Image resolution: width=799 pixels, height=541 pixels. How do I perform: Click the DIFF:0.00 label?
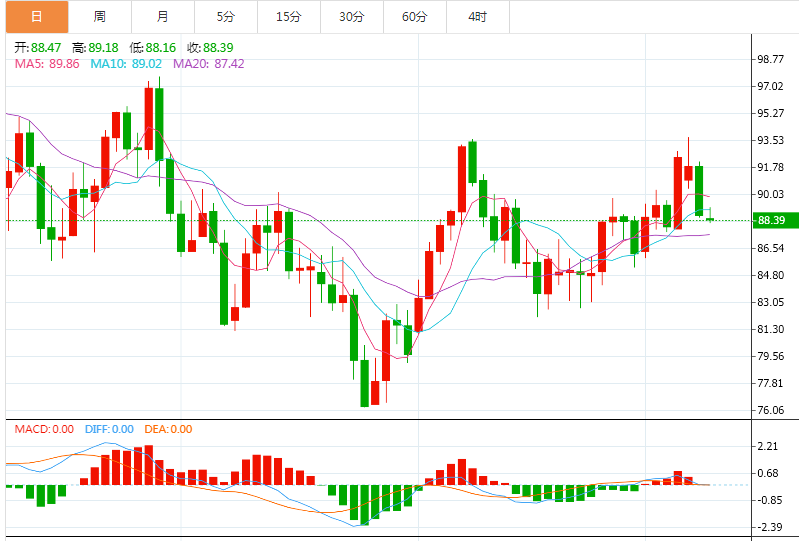[110, 429]
